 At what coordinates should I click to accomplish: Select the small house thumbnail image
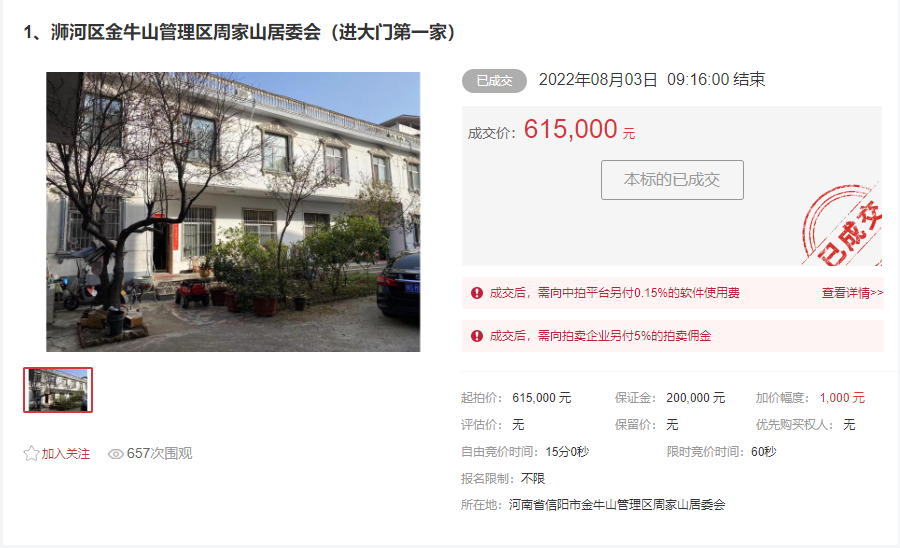58,390
